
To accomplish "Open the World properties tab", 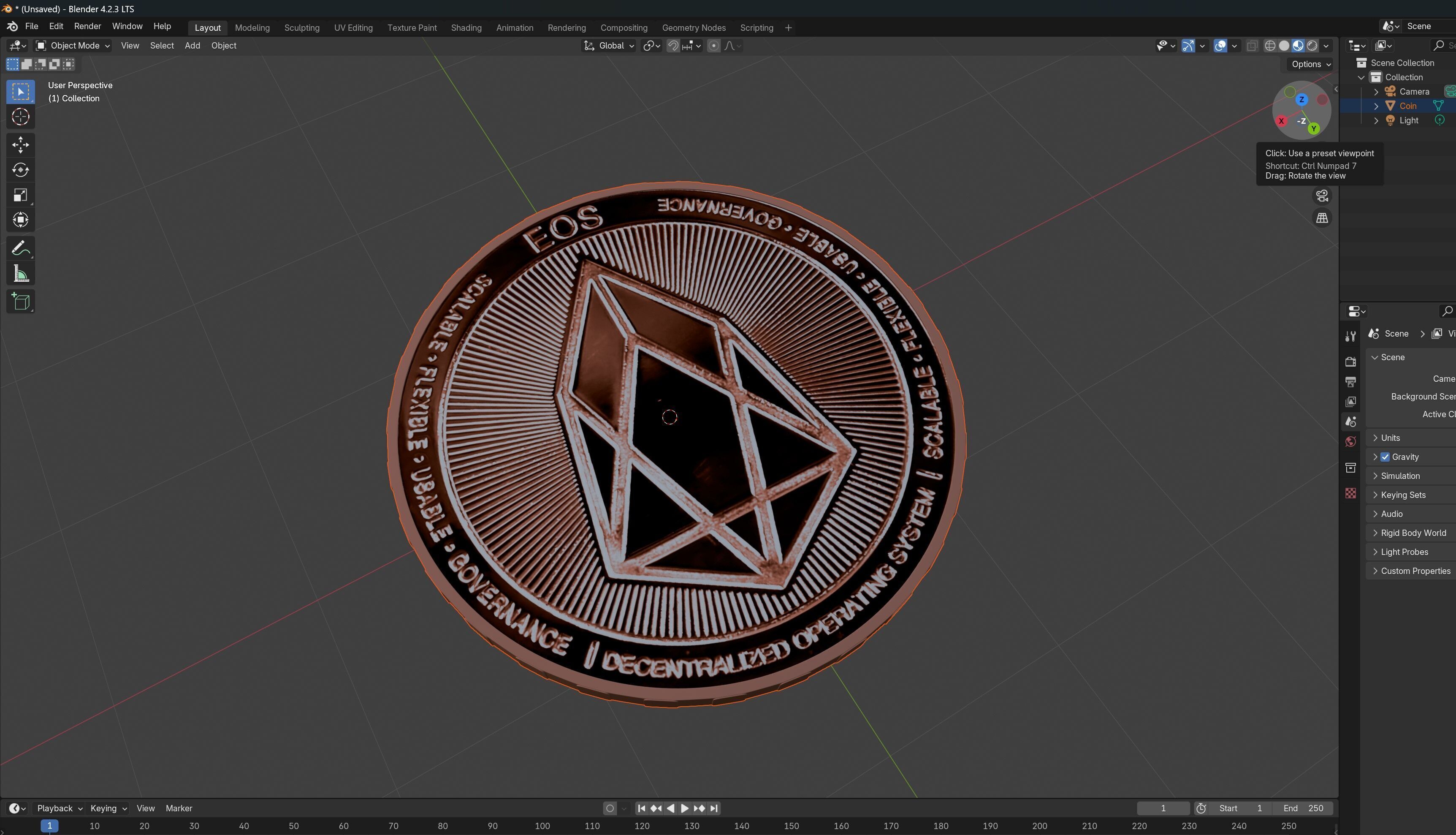I will click(1350, 442).
